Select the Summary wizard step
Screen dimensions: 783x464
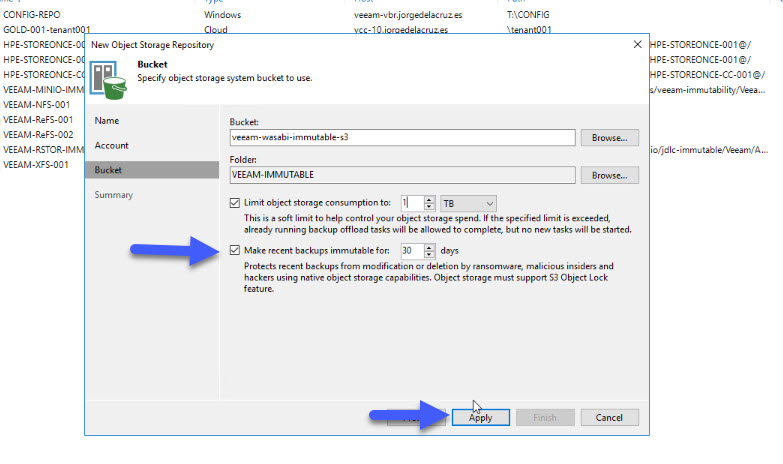tap(114, 195)
